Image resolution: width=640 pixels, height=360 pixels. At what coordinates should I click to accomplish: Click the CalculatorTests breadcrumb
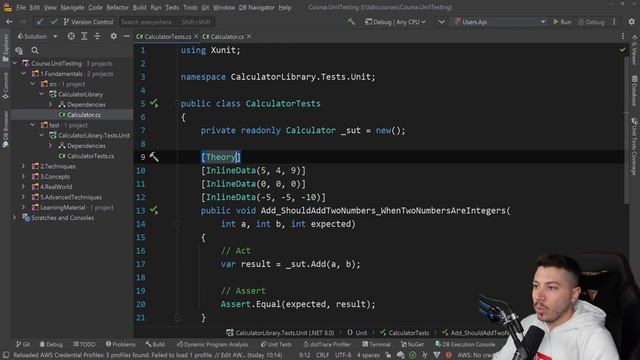pos(404,333)
